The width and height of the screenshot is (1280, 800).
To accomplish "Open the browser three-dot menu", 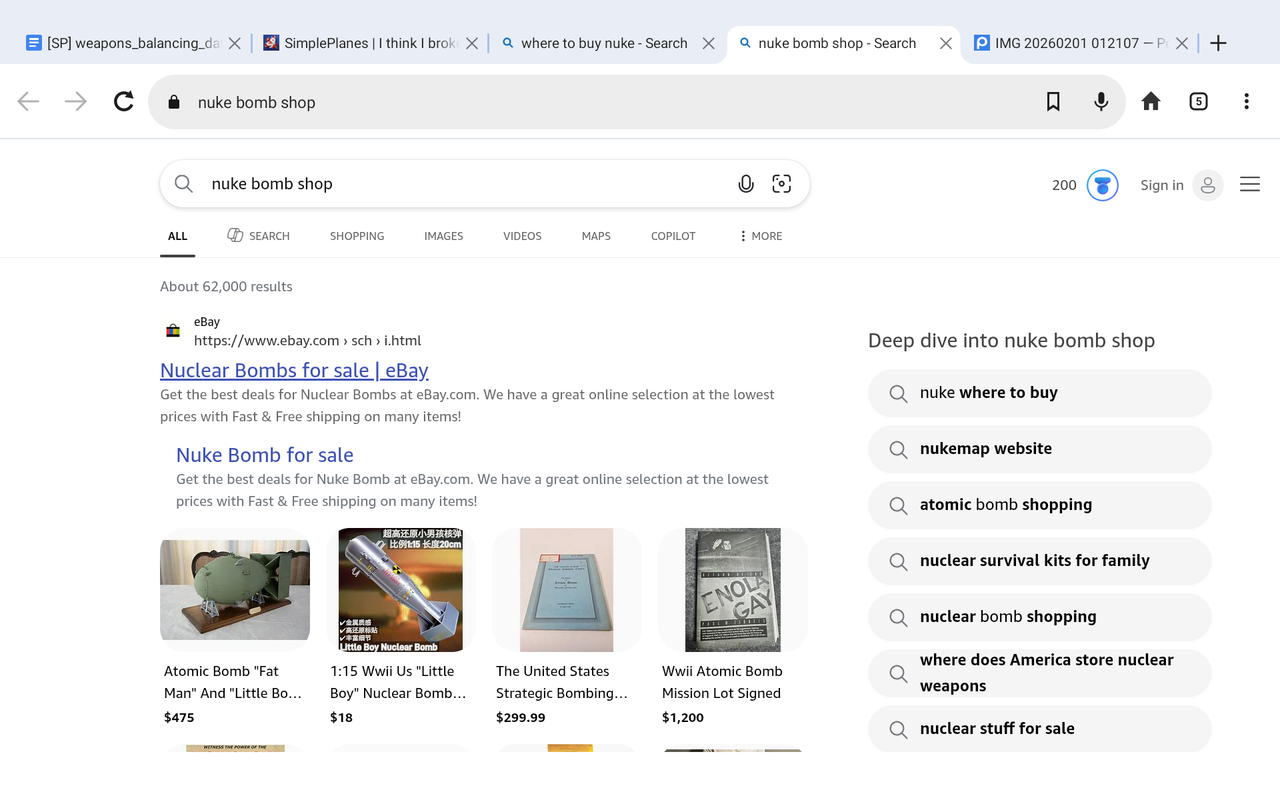I will [1246, 101].
